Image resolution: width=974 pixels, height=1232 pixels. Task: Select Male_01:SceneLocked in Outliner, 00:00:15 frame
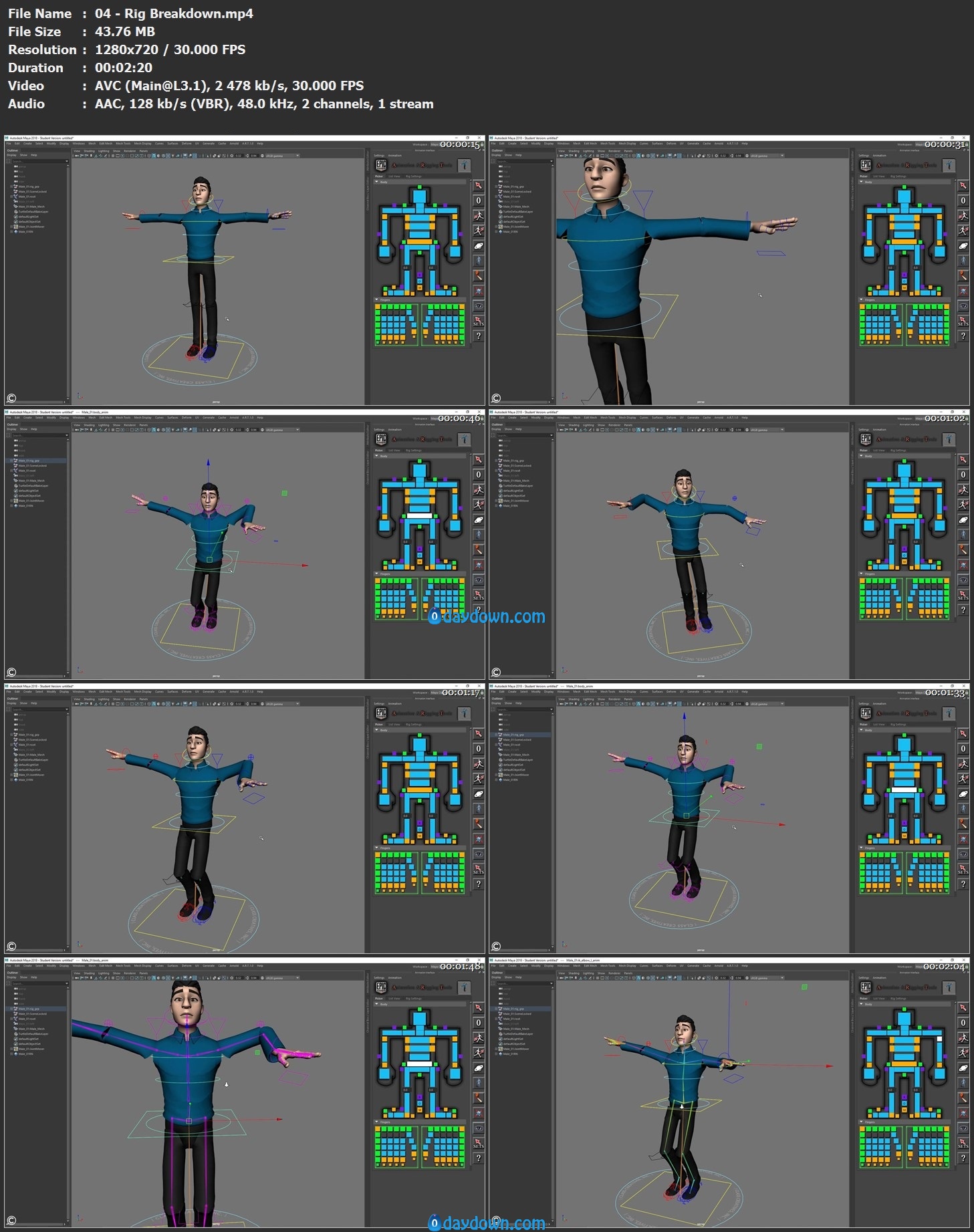(32, 192)
